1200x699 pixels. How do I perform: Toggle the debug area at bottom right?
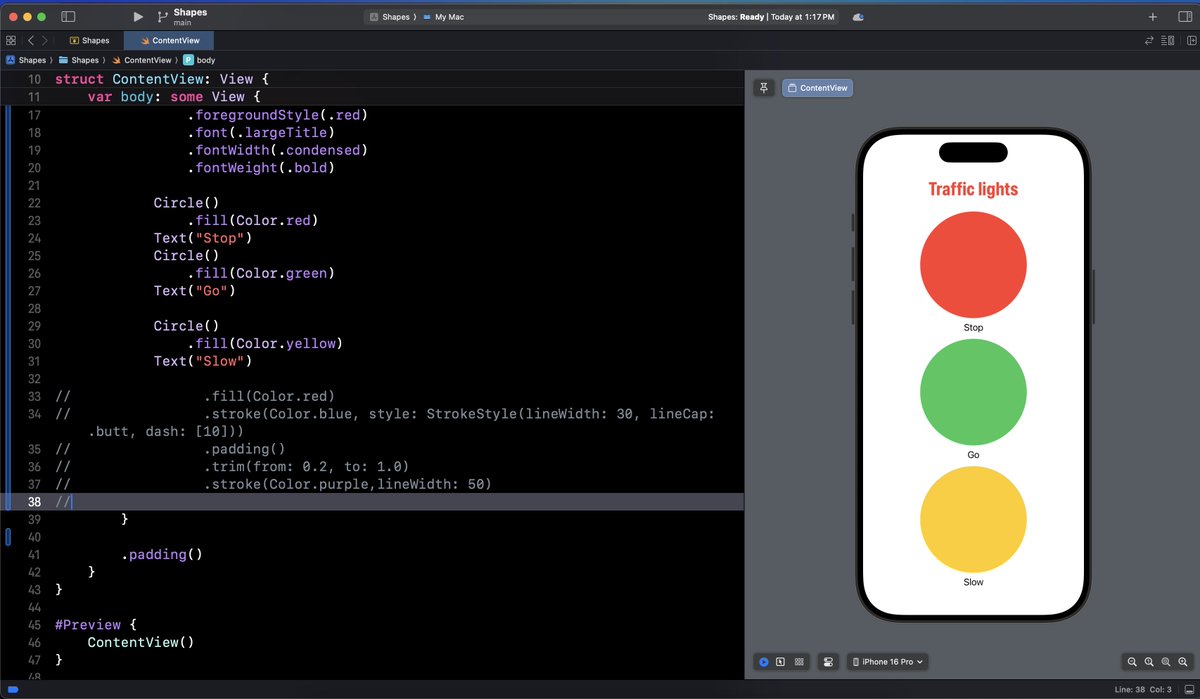pos(1187,690)
